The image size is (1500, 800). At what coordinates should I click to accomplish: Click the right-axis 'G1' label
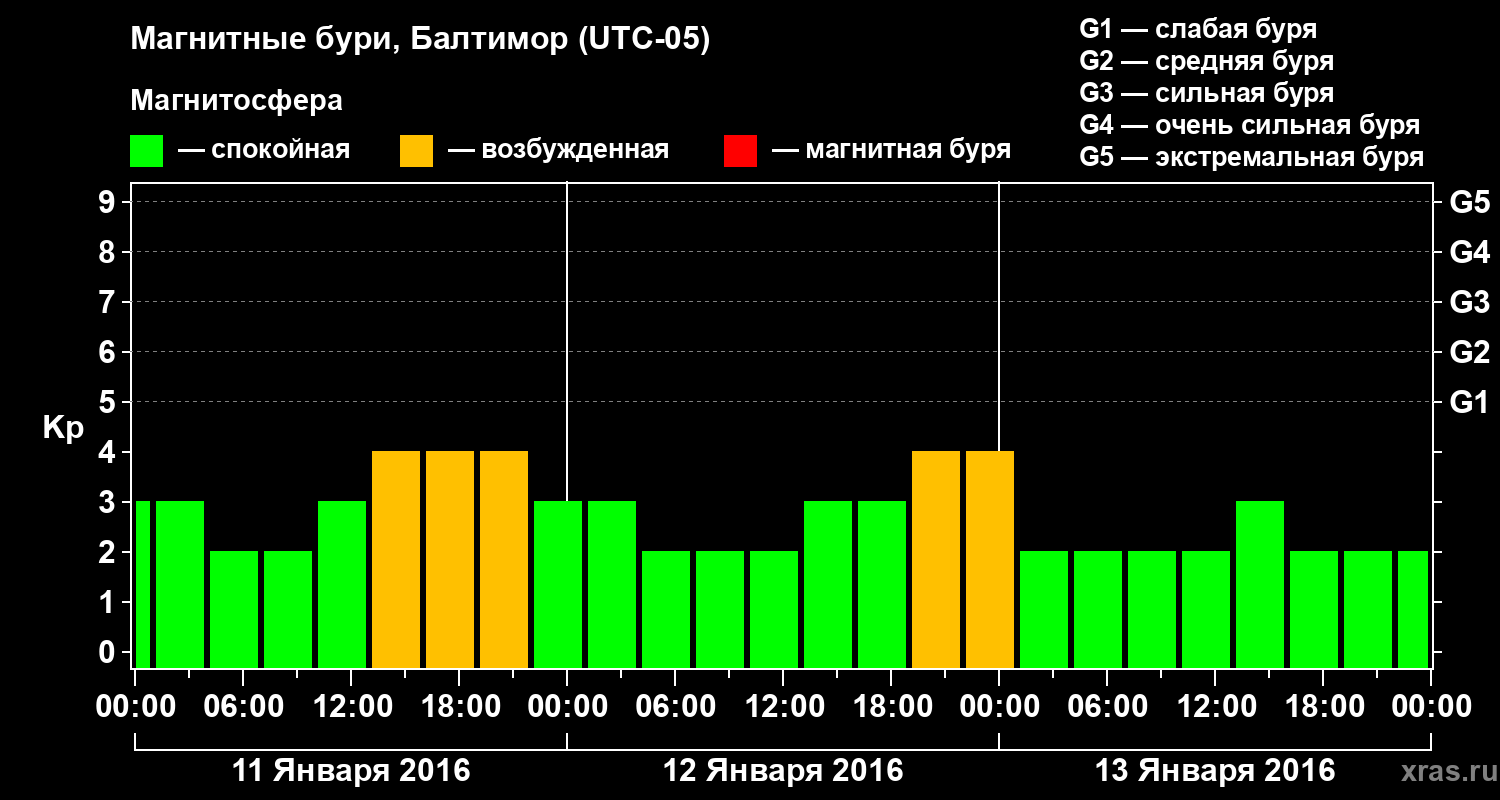click(1469, 402)
